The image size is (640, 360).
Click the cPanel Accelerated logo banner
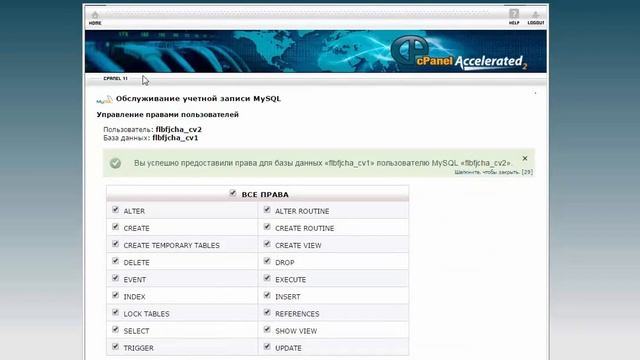(x=316, y=51)
